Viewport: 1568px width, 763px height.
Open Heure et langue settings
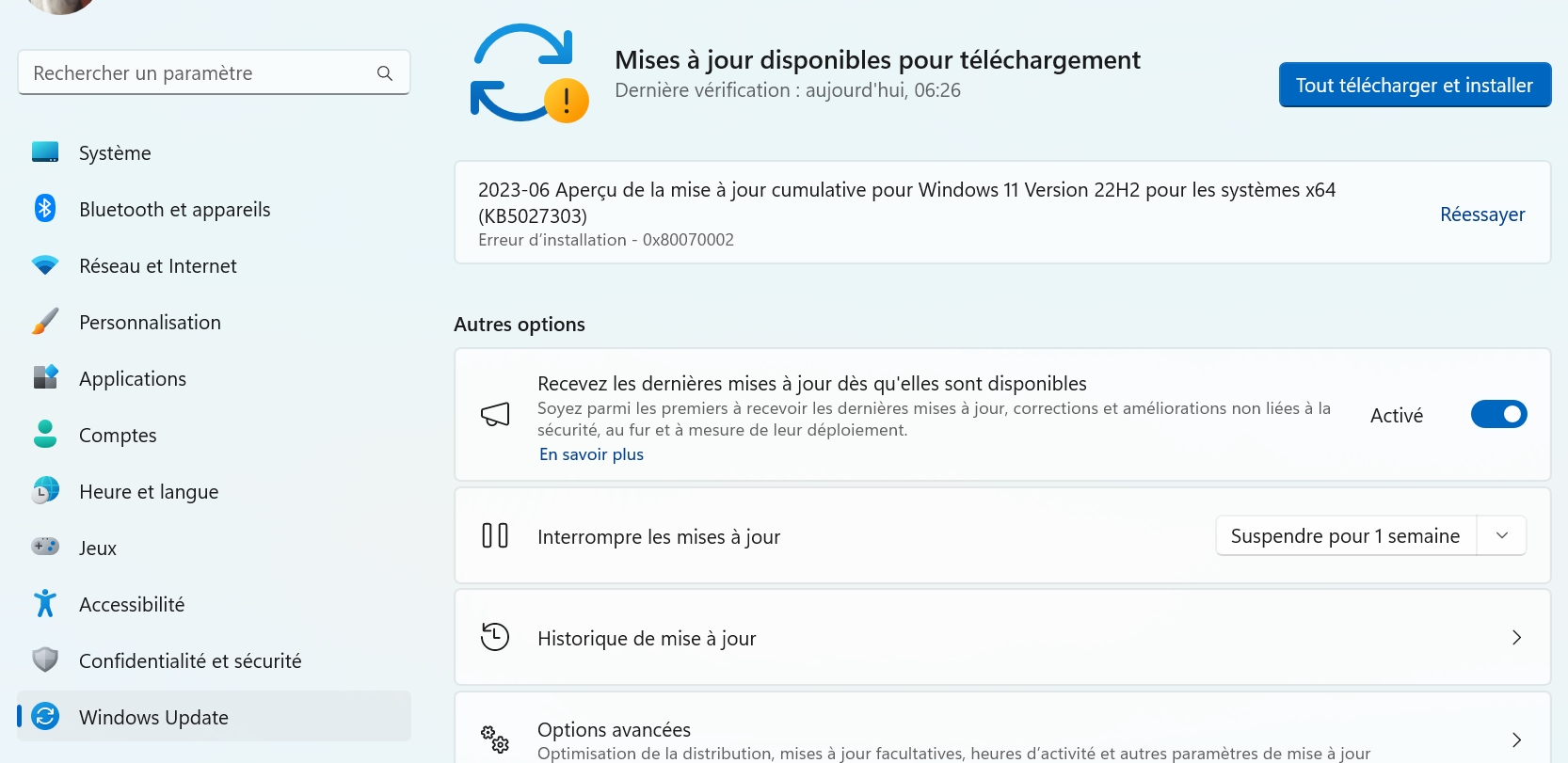point(214,491)
